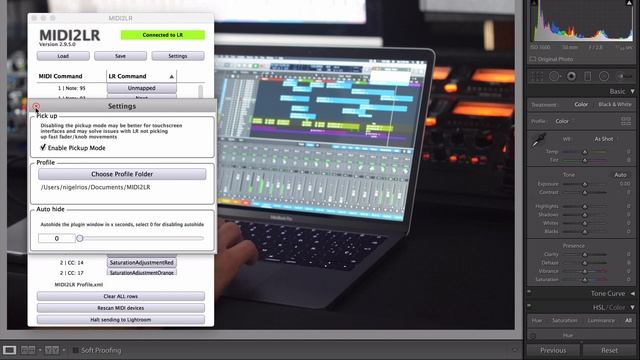Viewport: 640px width, 360px height.
Task: Click the Contrast slider handle
Action: [x=585, y=192]
